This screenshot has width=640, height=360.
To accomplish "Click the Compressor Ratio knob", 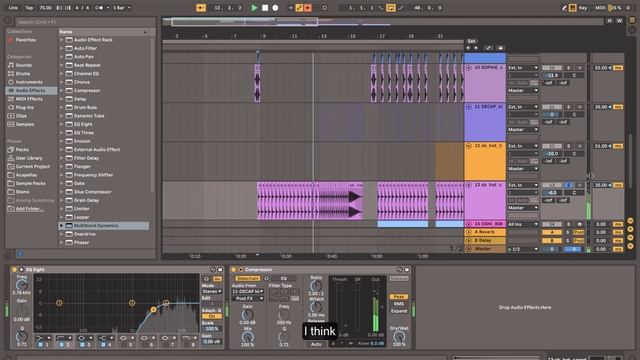I will click(x=316, y=287).
